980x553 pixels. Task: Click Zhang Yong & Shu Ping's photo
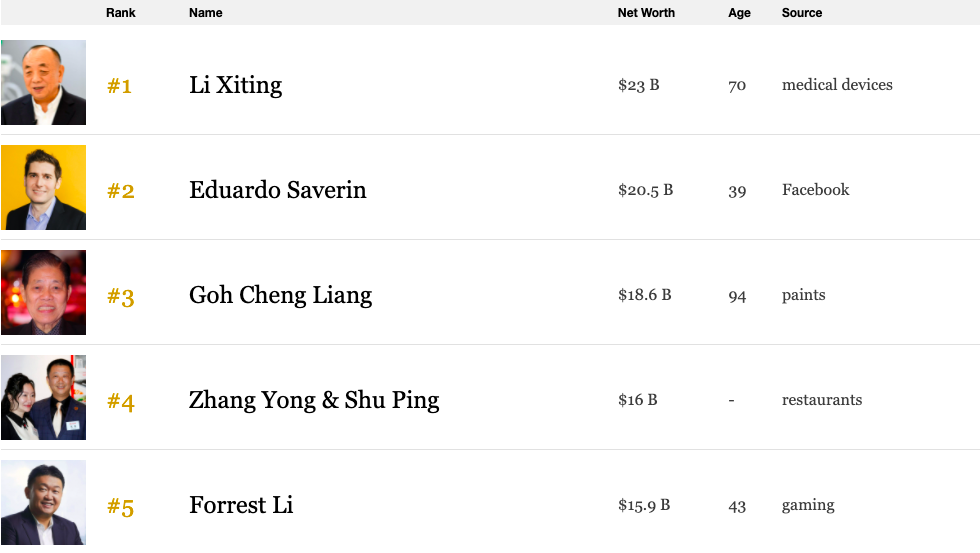click(x=43, y=398)
